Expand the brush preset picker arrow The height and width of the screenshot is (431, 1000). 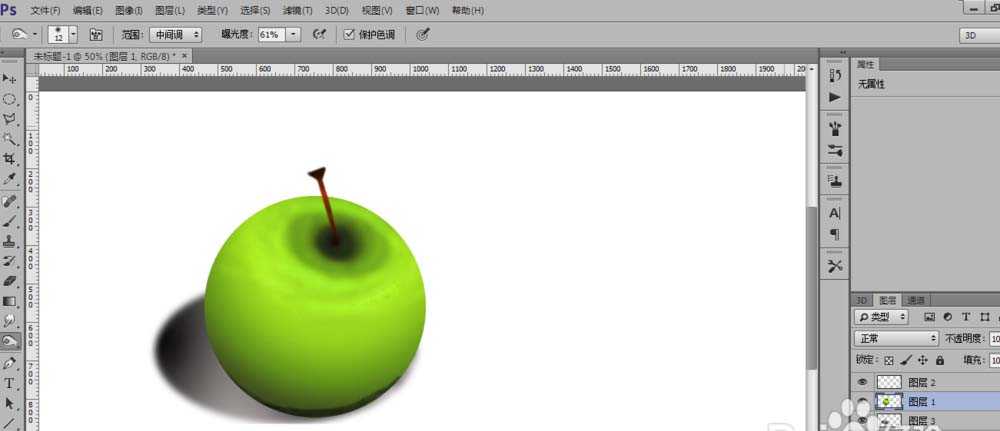tap(73, 34)
